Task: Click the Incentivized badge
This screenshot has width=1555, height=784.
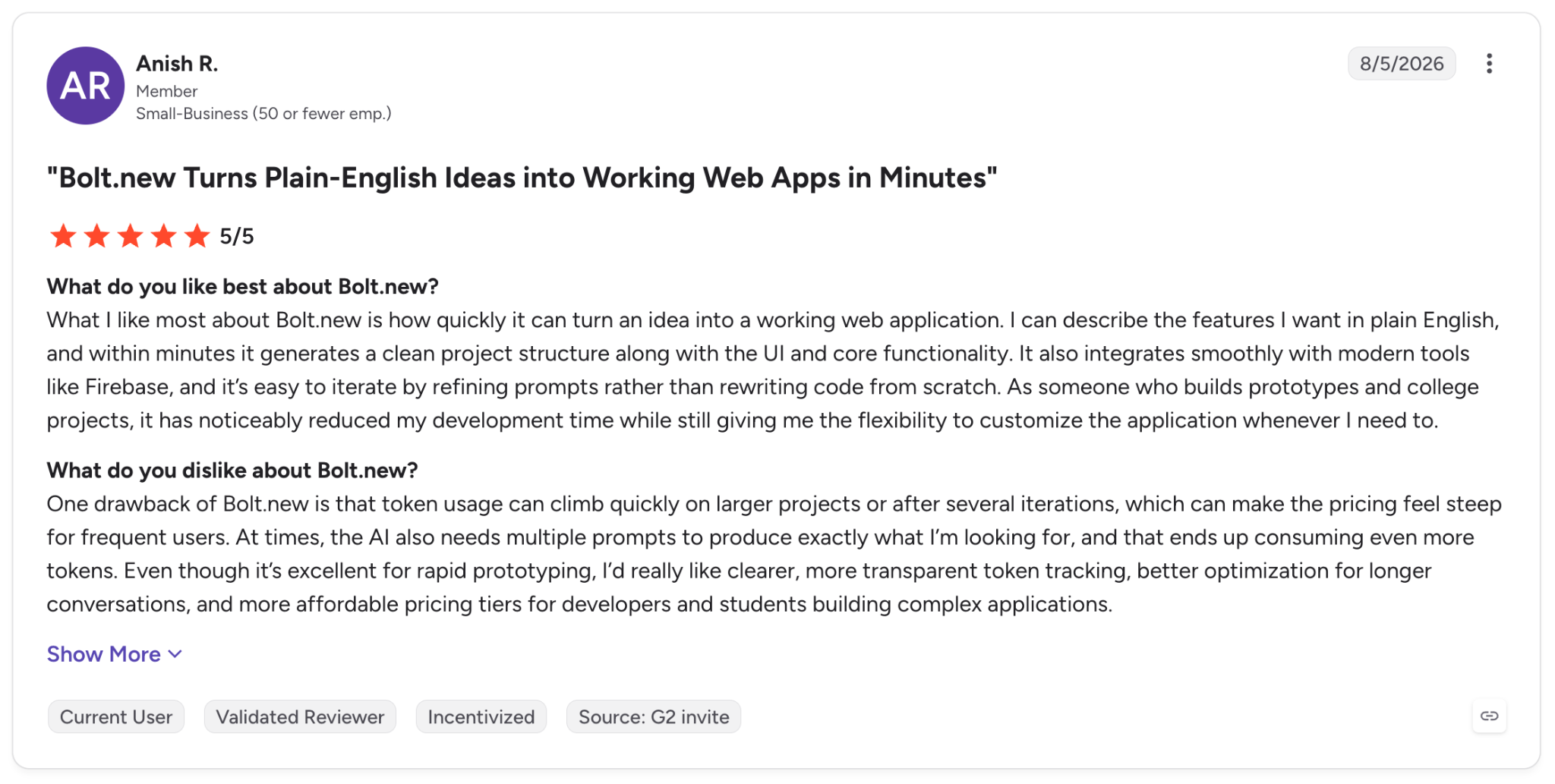Action: coord(481,716)
